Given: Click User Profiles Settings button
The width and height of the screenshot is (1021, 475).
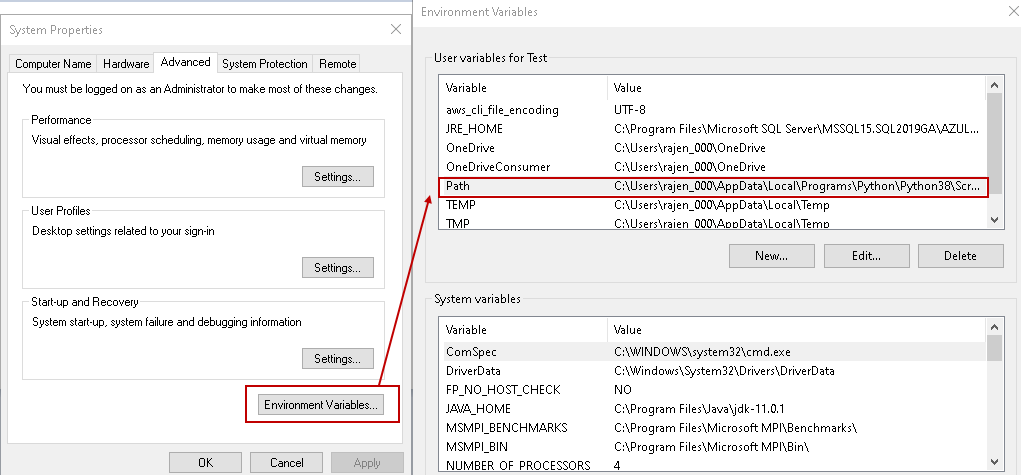Looking at the screenshot, I should point(337,268).
